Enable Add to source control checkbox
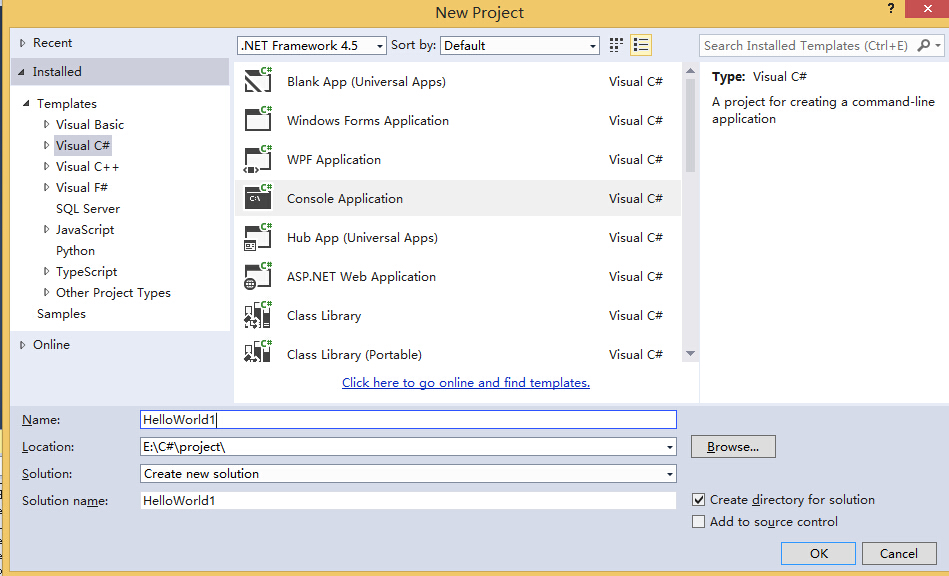 [698, 522]
